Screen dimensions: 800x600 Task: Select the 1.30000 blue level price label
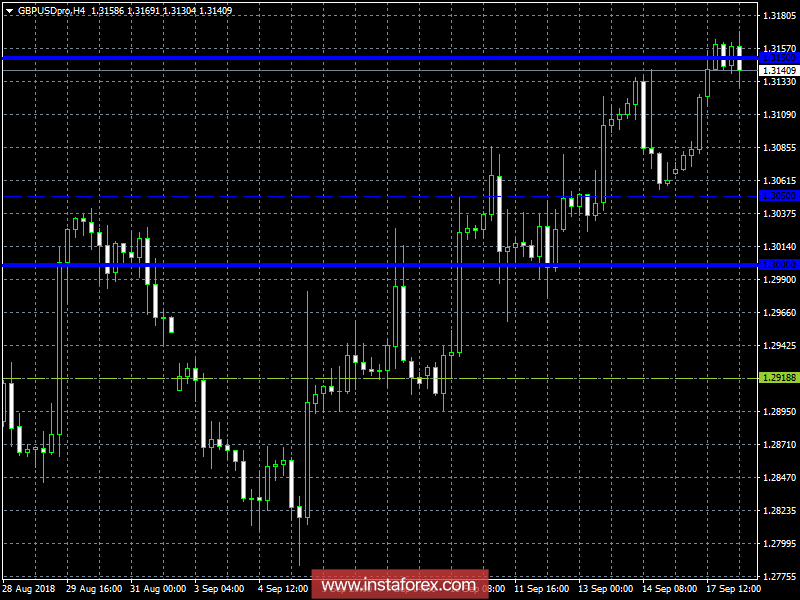click(779, 265)
